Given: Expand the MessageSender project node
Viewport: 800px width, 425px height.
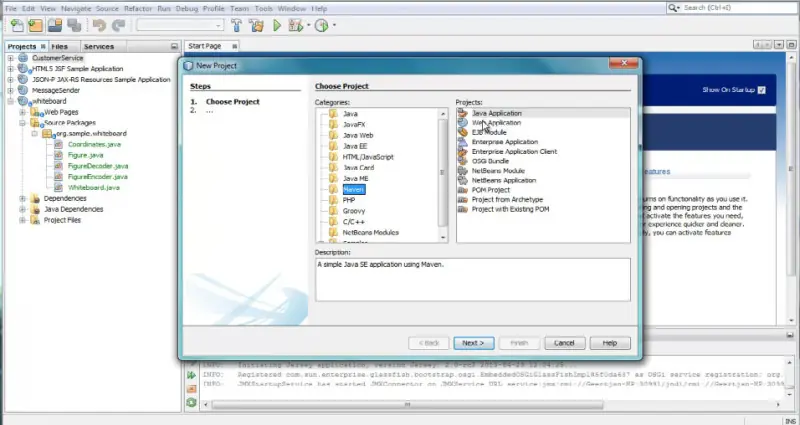Looking at the screenshot, I should tap(10, 90).
